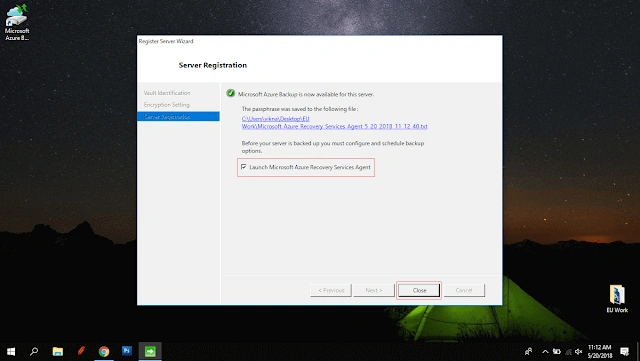Toggle Launch Microsoft Azure Recovery Services Agent checkbox

244,167
